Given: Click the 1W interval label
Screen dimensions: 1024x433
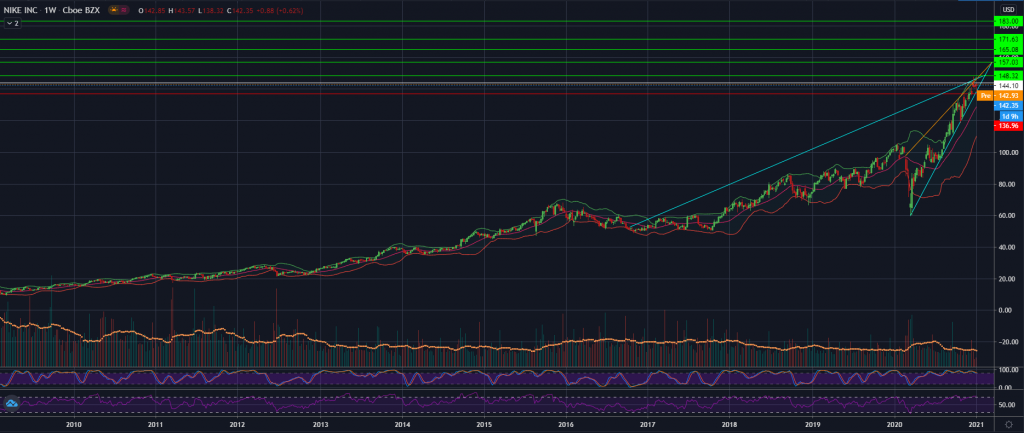Looking at the screenshot, I should [x=50, y=10].
